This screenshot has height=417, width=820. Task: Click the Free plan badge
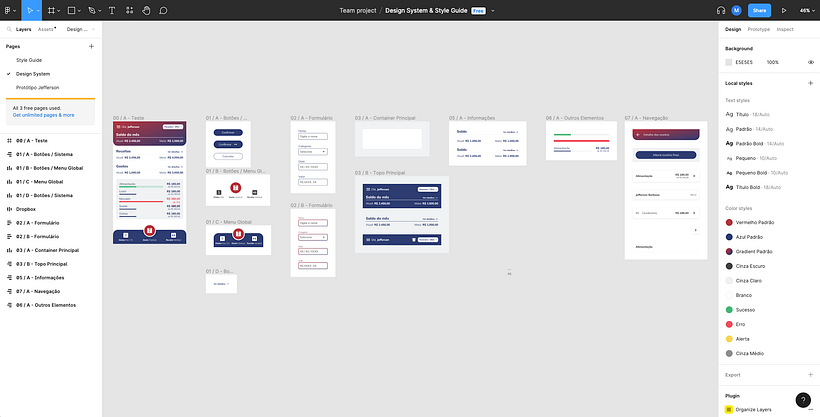(x=478, y=10)
